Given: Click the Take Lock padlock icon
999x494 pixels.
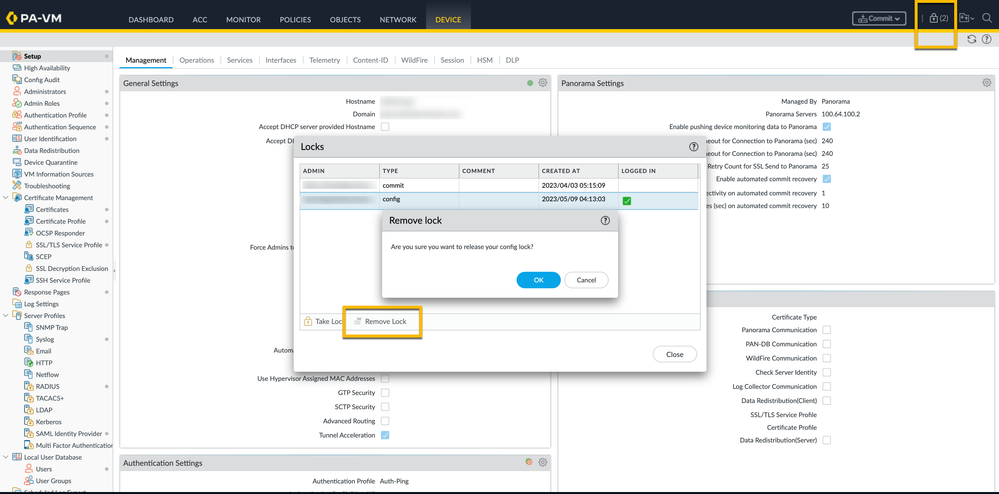Looking at the screenshot, I should click(308, 321).
